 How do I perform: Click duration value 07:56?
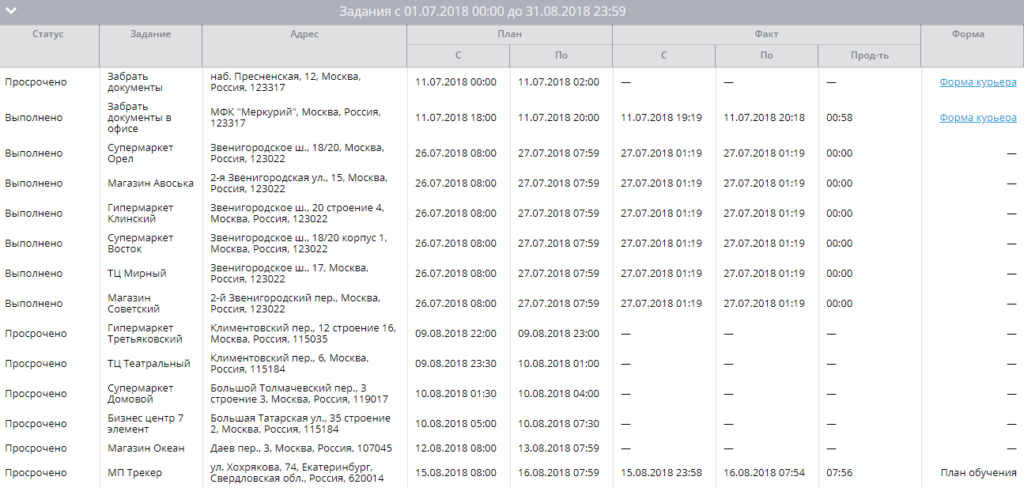click(839, 473)
